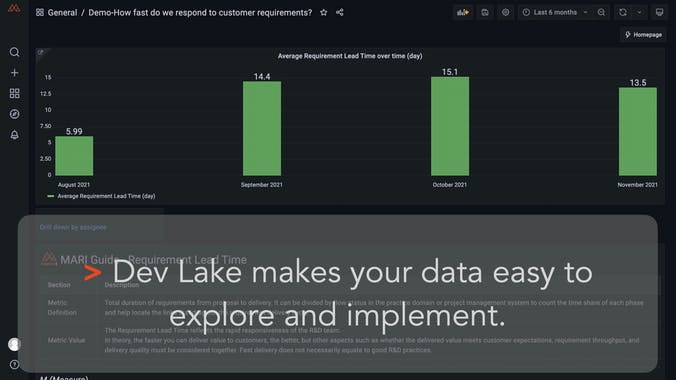The width and height of the screenshot is (676, 380).
Task: Open the Dashboards four-squares sidebar icon
Action: (x=14, y=94)
